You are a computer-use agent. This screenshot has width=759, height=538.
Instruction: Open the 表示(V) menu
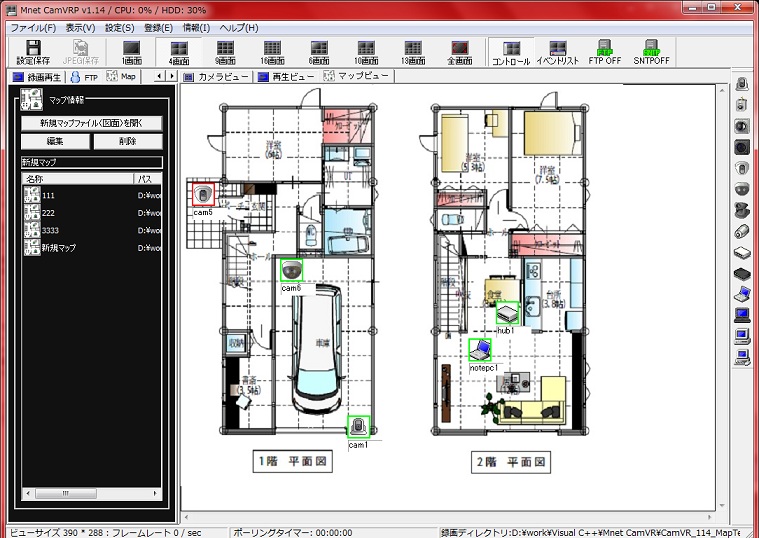80,28
